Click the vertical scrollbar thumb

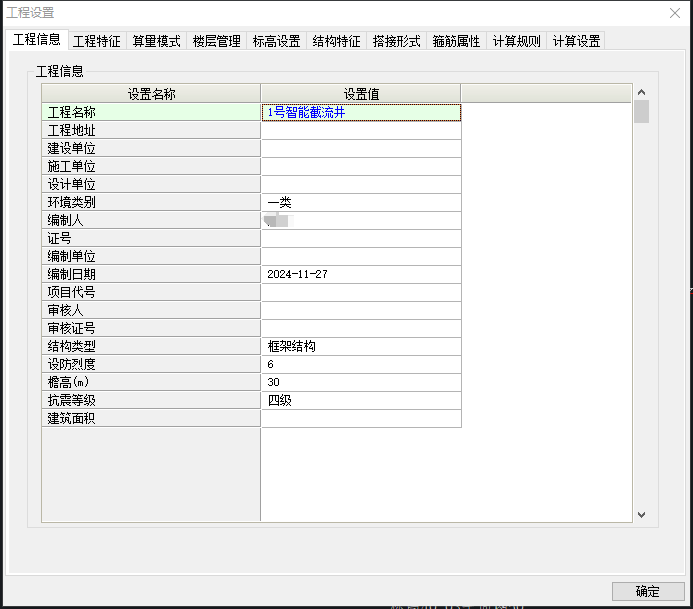642,111
